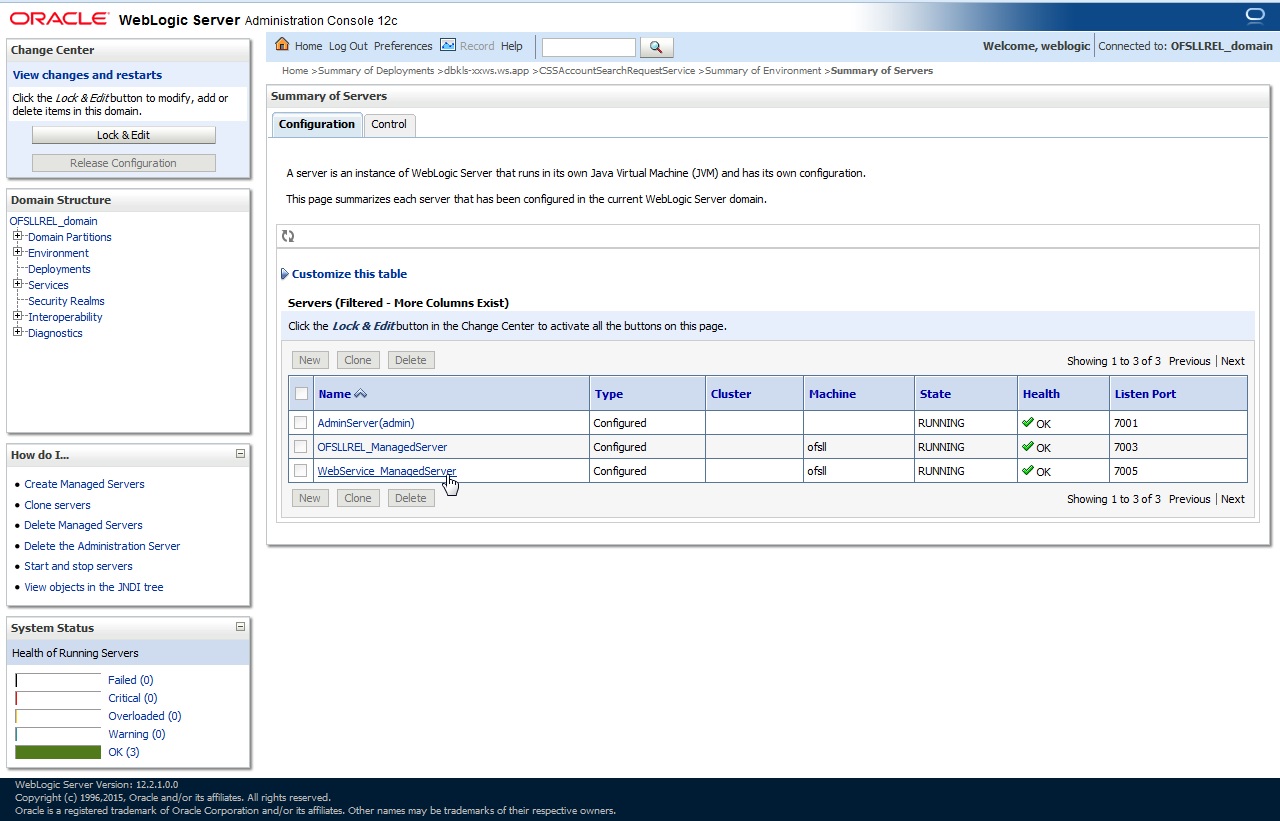Sort by the Machine column header
Viewport: 1280px width, 821px height.
click(832, 394)
